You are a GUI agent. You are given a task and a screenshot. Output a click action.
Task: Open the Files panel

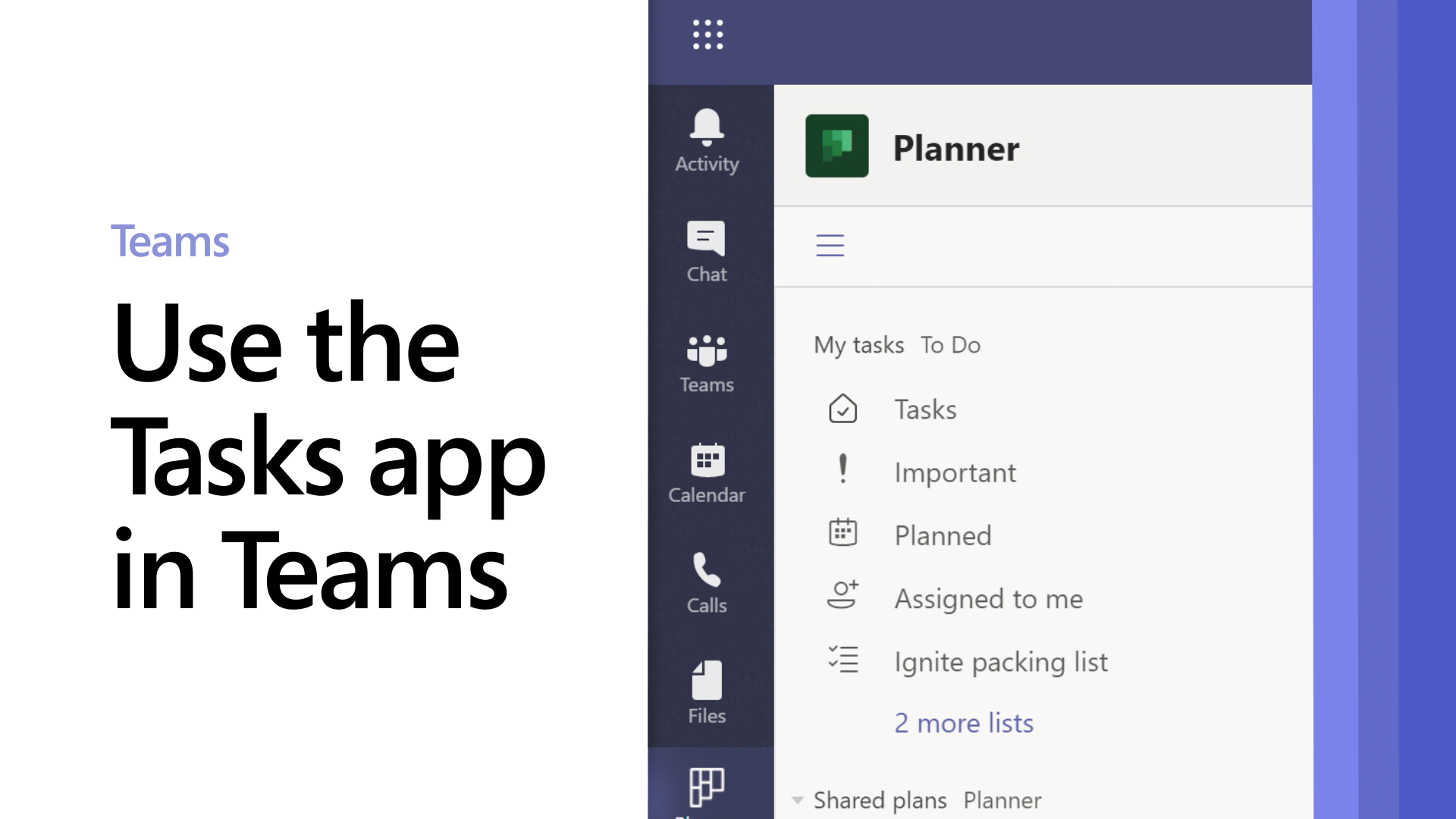tap(707, 692)
